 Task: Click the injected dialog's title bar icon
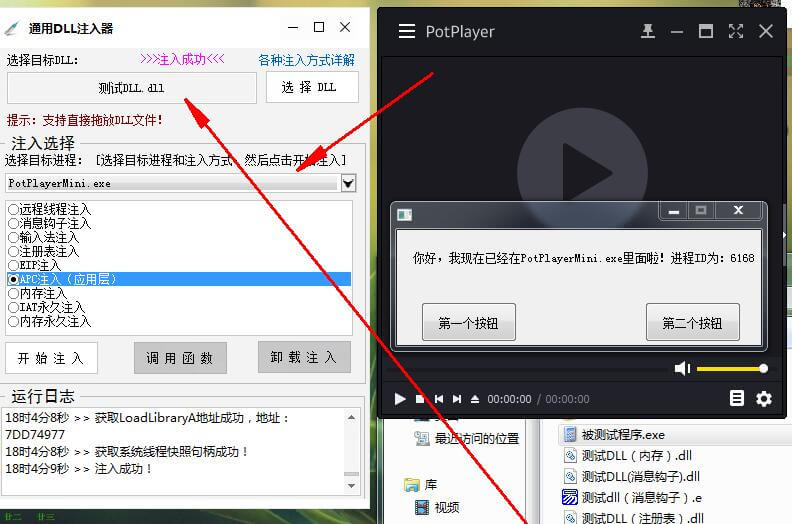pyautogui.click(x=405, y=215)
